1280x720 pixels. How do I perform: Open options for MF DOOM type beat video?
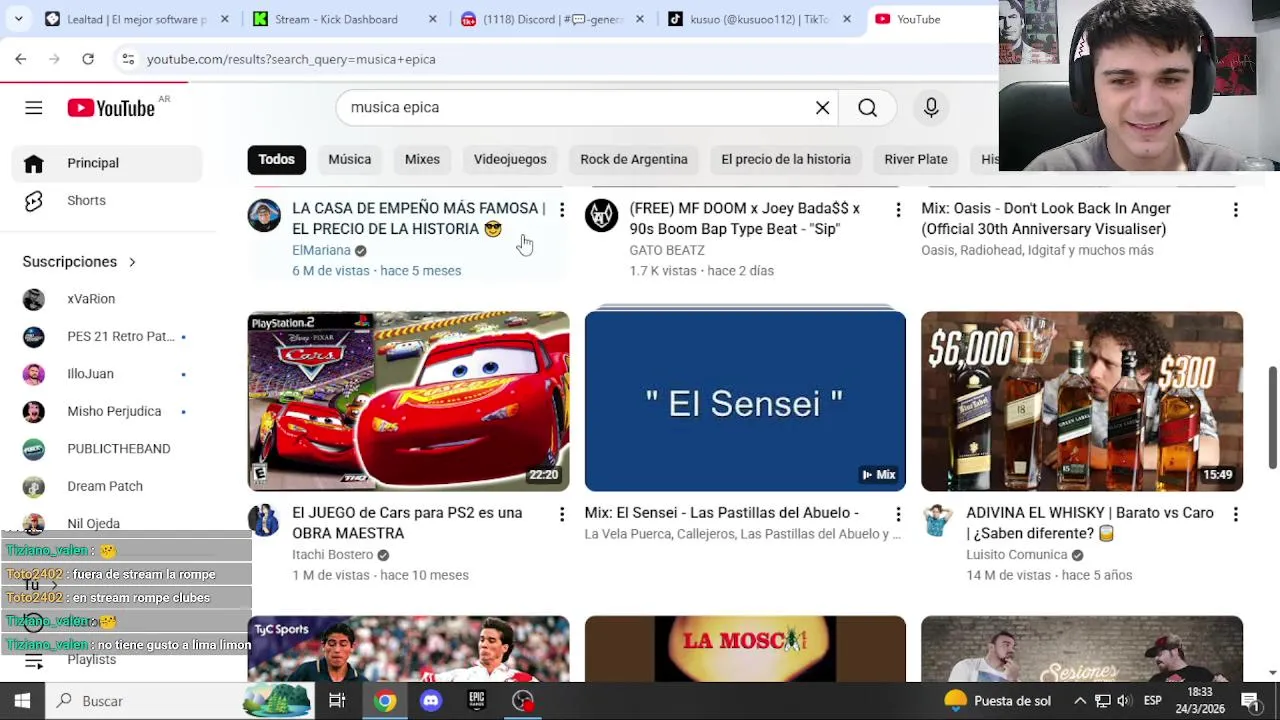coord(898,210)
